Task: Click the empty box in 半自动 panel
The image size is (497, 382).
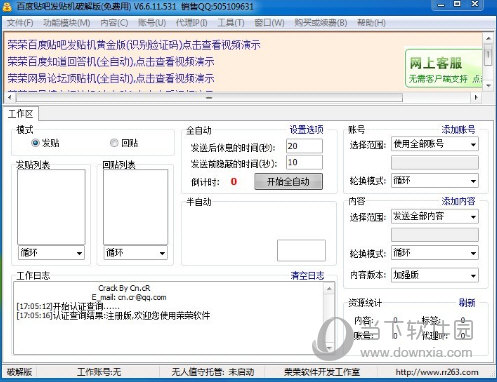Action: [301, 250]
